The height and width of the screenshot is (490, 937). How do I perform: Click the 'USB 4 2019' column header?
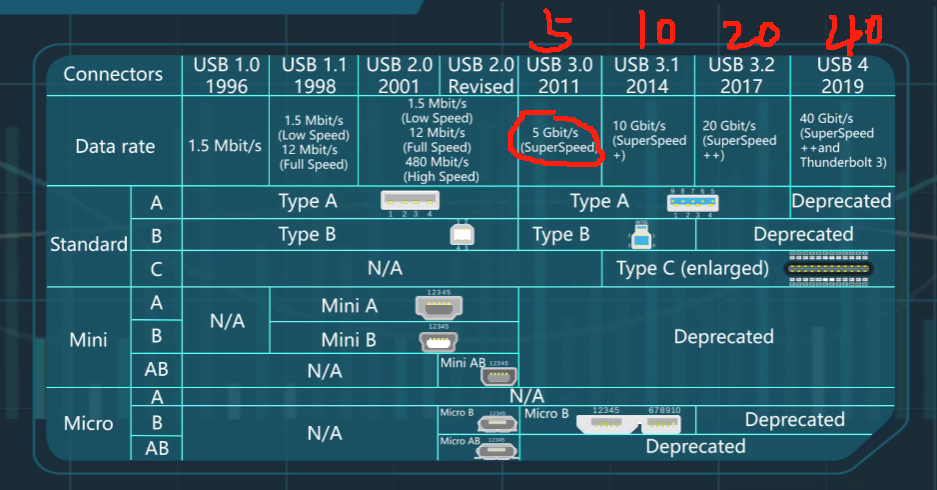(x=843, y=75)
